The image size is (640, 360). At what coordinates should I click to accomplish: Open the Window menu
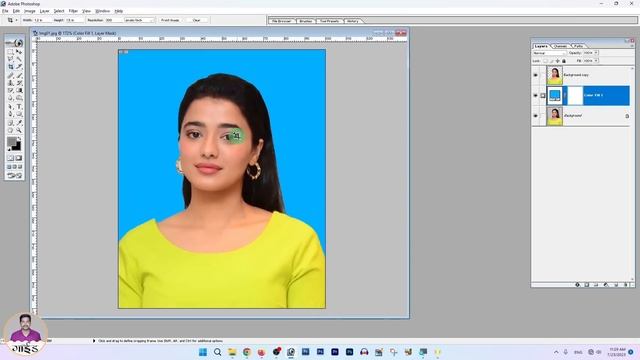coord(102,11)
